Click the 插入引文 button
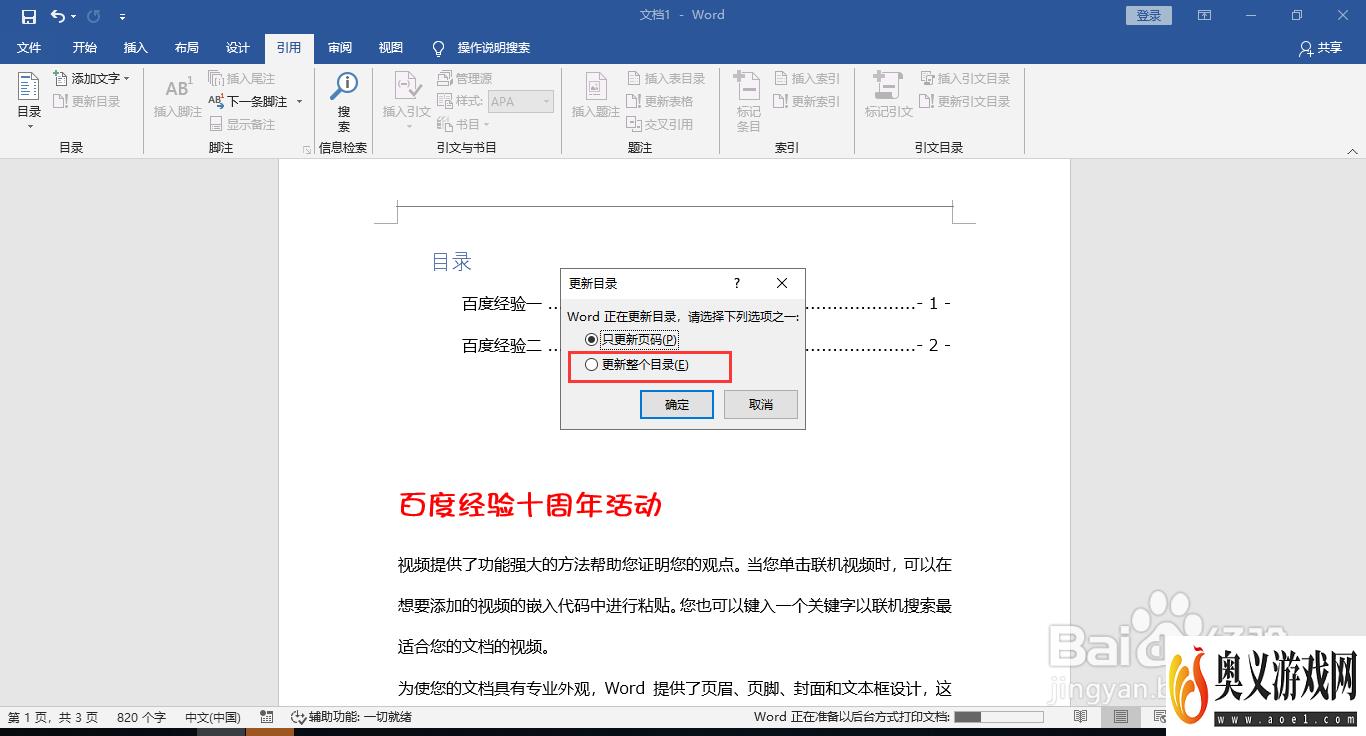This screenshot has height=736, width=1366. [x=406, y=100]
